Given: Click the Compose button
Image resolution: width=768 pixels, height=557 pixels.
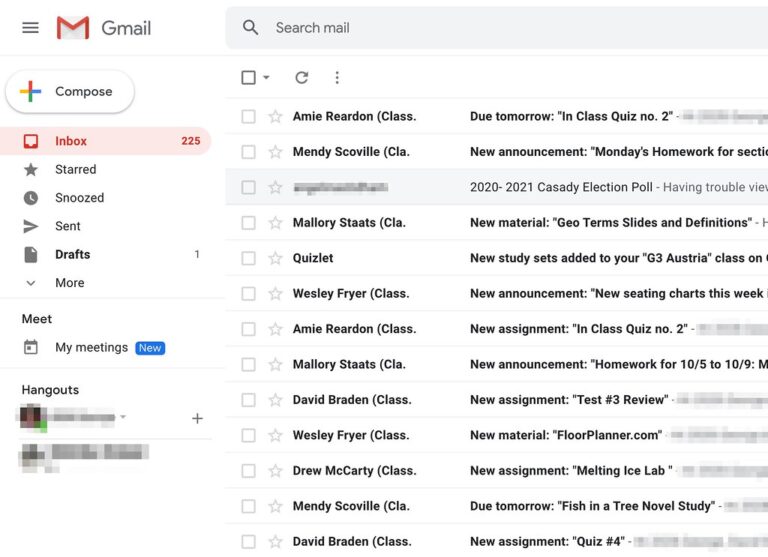Looking at the screenshot, I should 70,92.
